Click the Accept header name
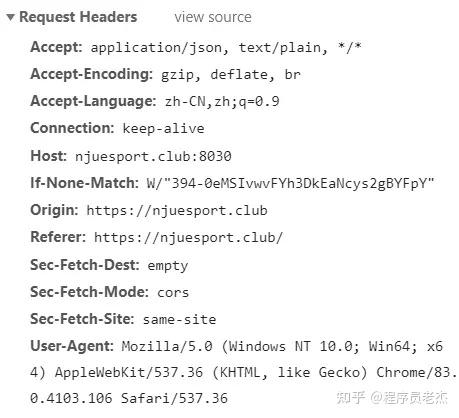Image resolution: width=459 pixels, height=418 pixels. pos(56,47)
